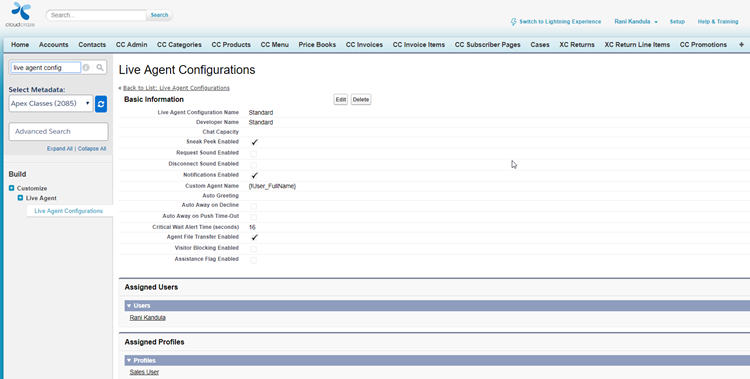Click the info icon in sidebar search
Screen dimensions: 750x379
click(86, 67)
